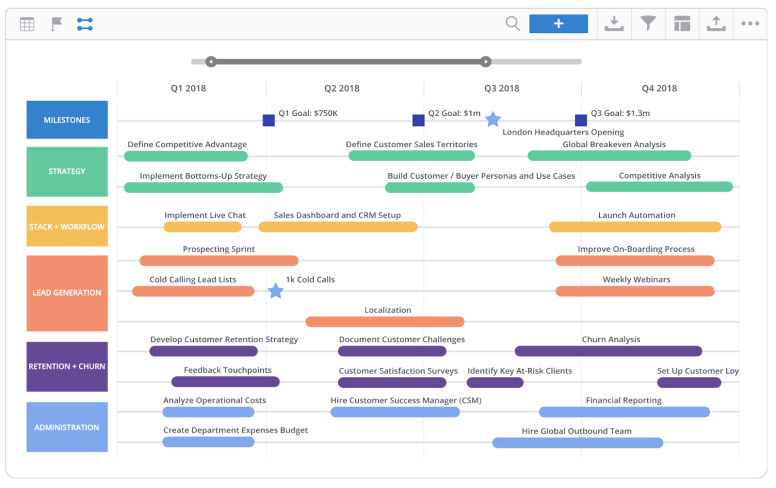This screenshot has width=776, height=488.
Task: Open the Localization bar
Action: 385,322
